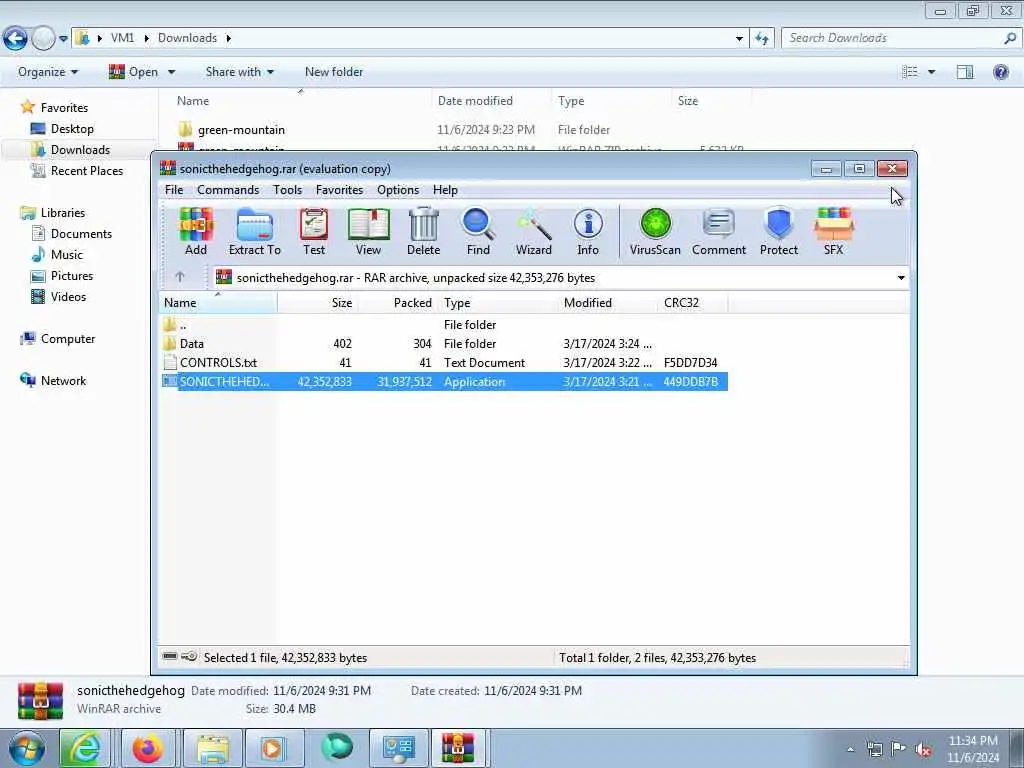Screen dimensions: 1024x768
Task: Open the WinRAR Favorites menu
Action: pyautogui.click(x=340, y=190)
